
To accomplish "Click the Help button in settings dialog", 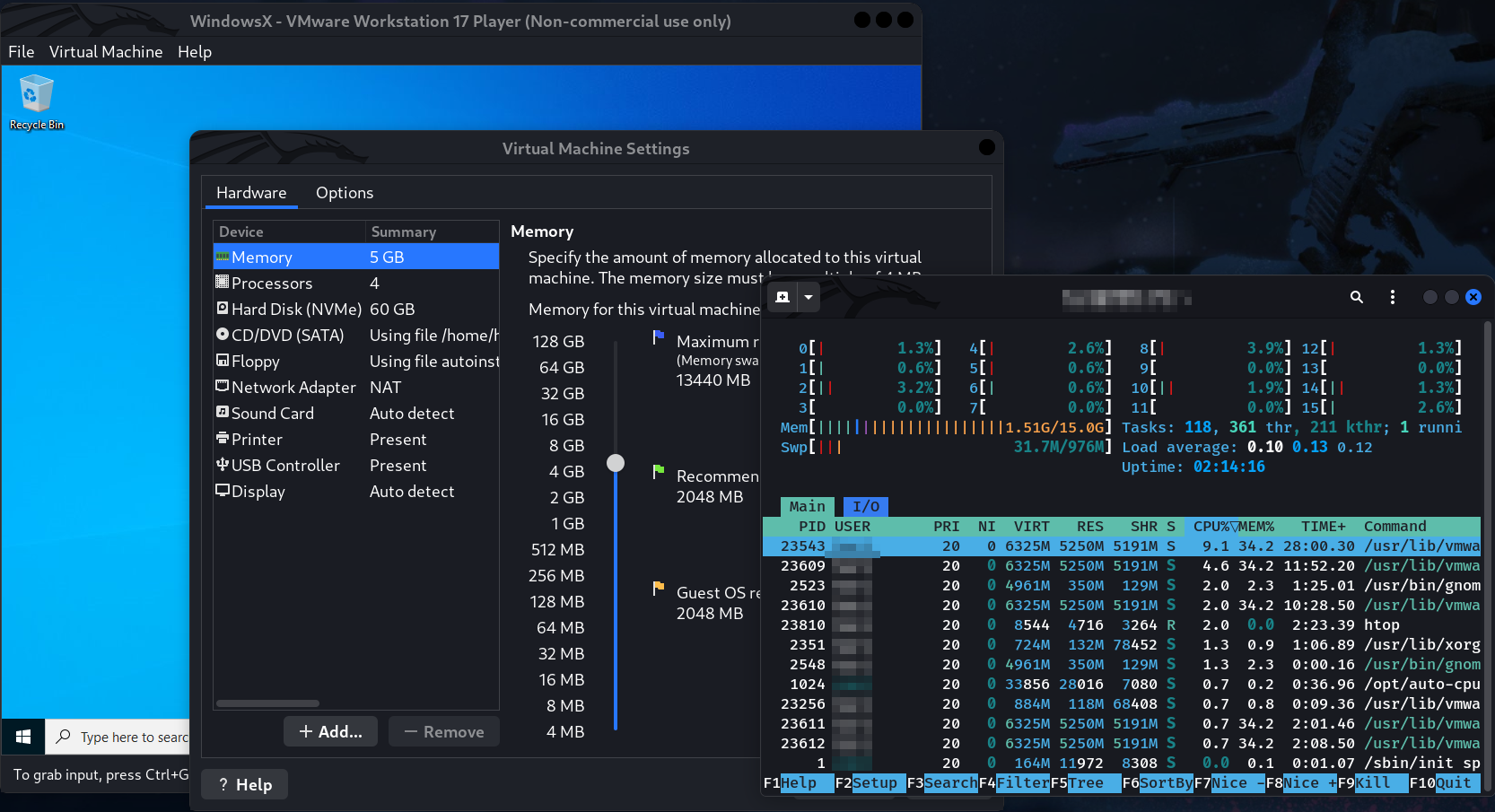I will [245, 784].
